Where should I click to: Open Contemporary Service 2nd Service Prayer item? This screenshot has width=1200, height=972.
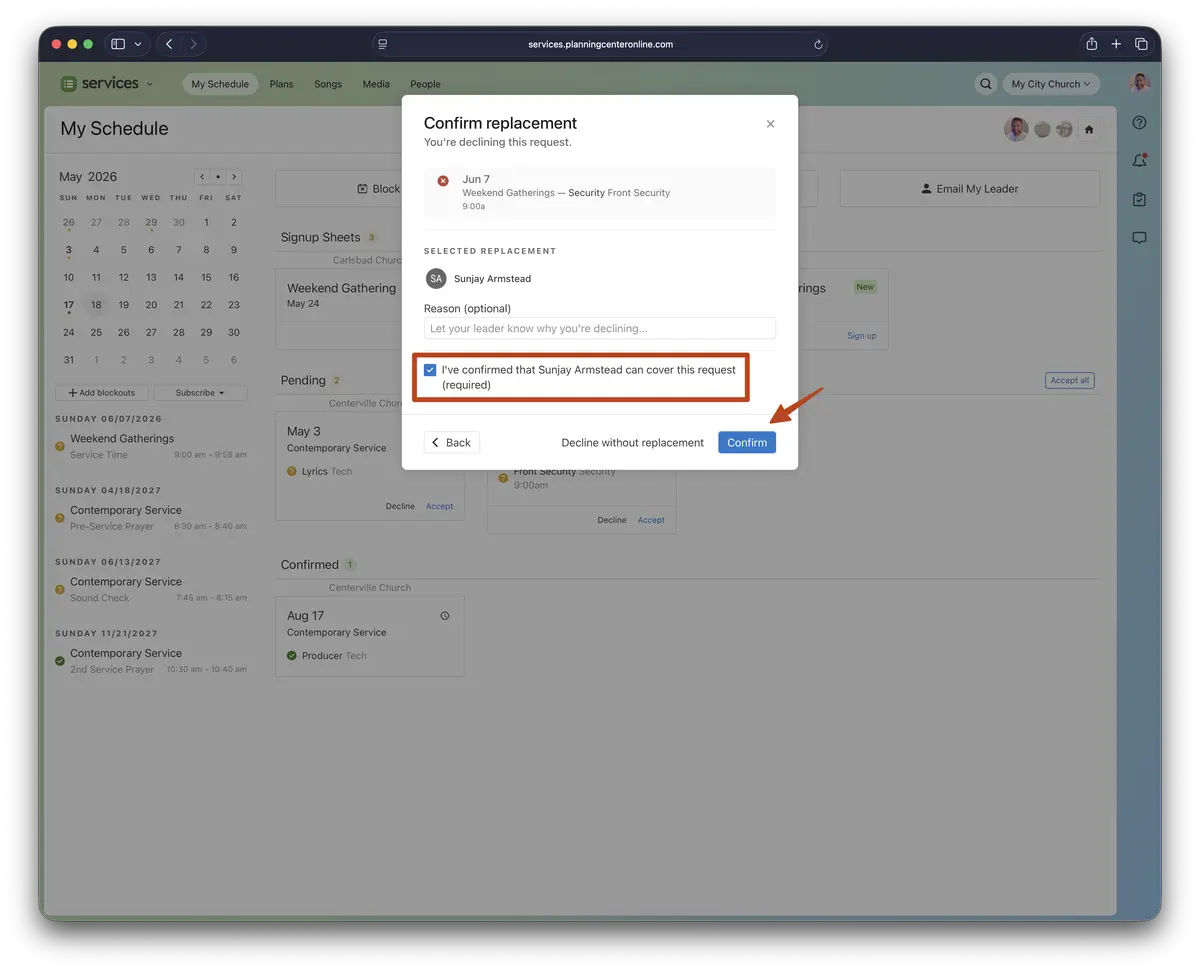coord(151,661)
